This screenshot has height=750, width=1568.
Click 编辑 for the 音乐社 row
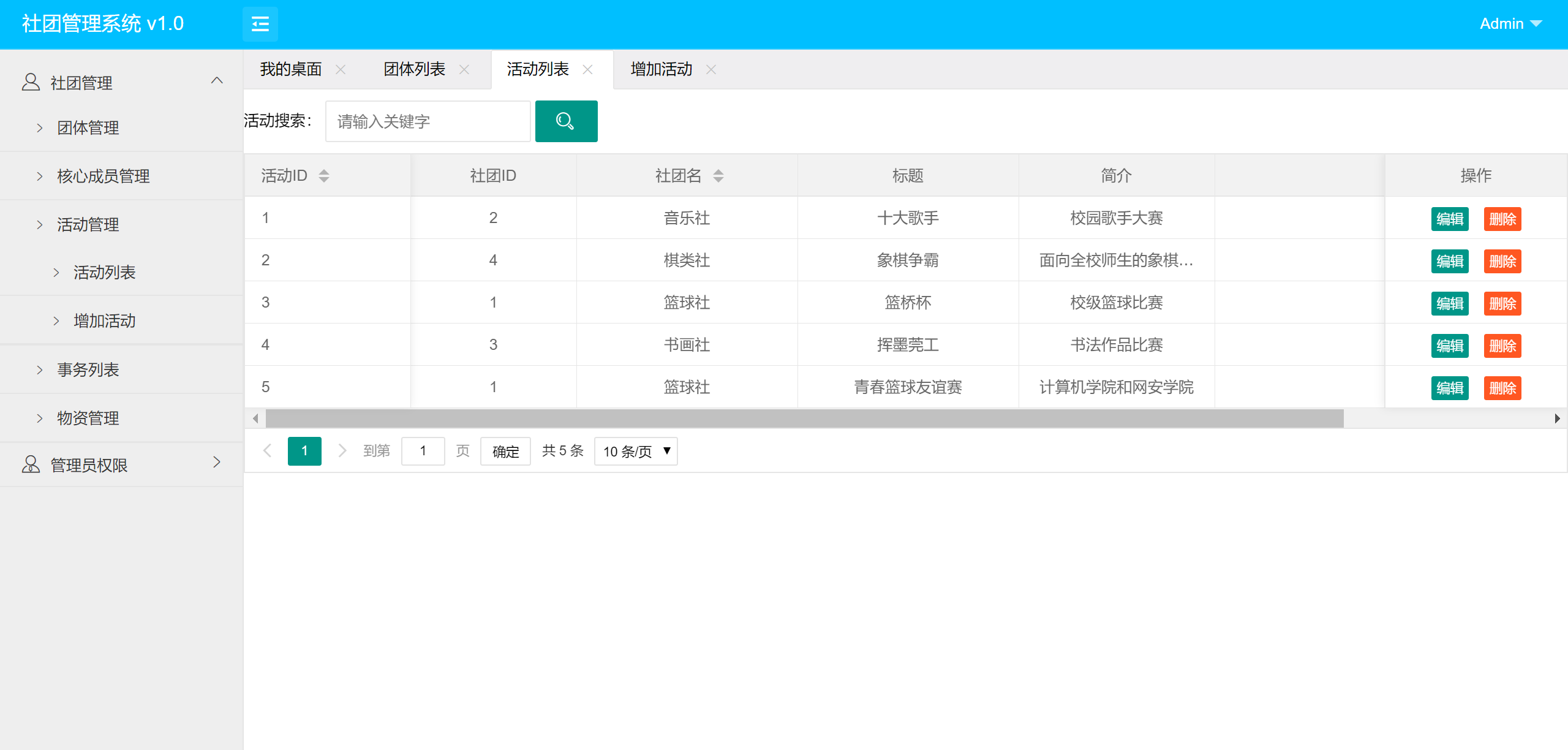pyautogui.click(x=1450, y=219)
